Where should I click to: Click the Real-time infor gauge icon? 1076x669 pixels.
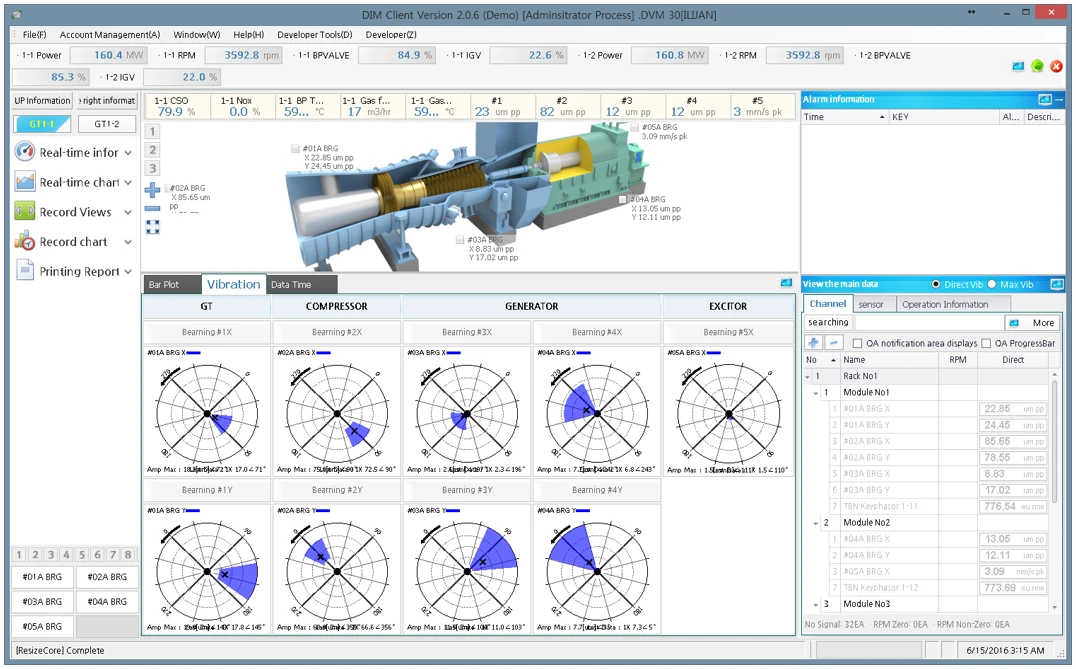tap(25, 152)
